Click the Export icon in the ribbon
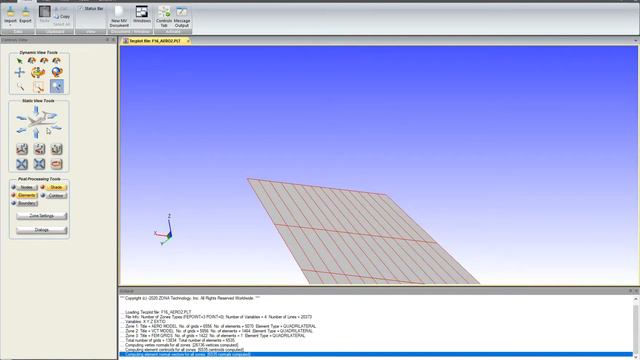This screenshot has width=640, height=360. pos(25,15)
